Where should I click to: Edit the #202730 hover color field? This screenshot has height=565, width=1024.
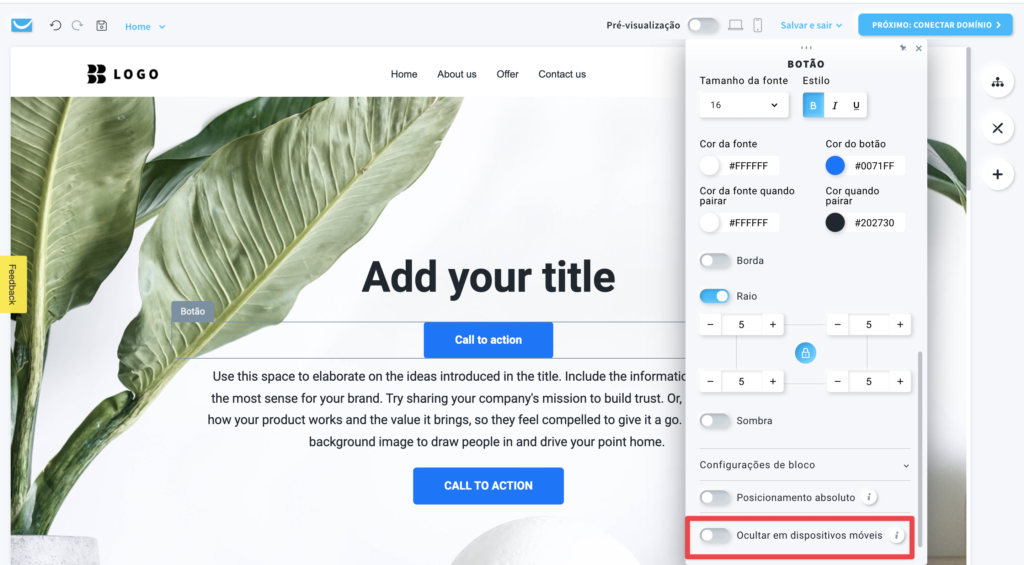click(x=875, y=223)
